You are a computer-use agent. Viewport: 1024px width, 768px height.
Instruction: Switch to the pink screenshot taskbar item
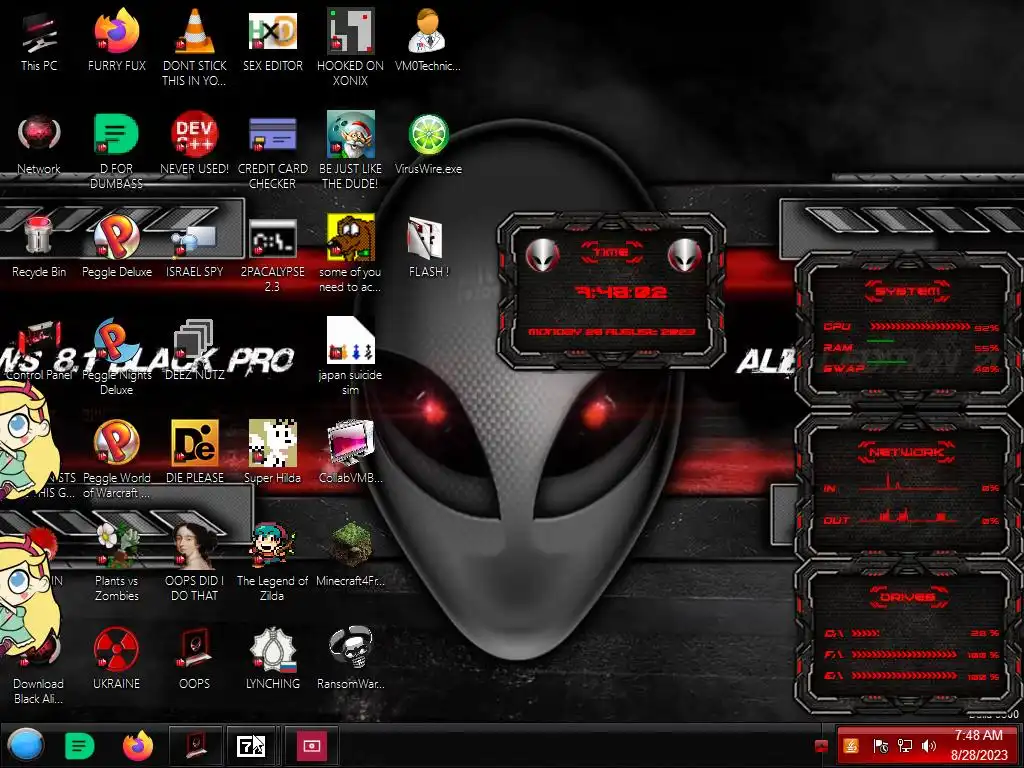(x=311, y=745)
